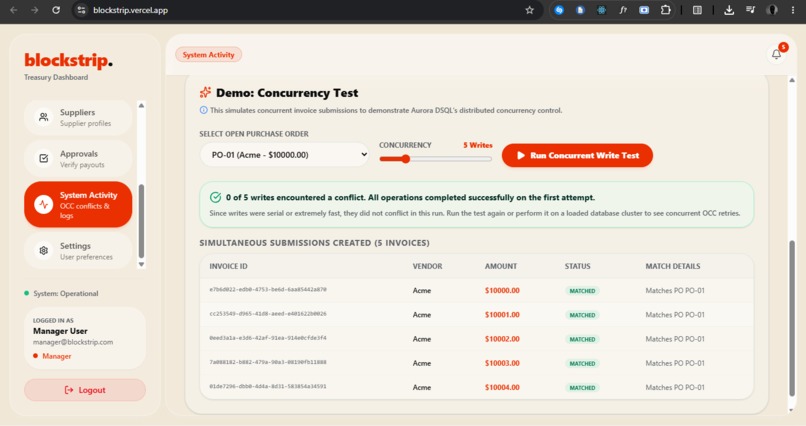Click the Settings gear icon
The image size is (806, 426).
(x=44, y=250)
